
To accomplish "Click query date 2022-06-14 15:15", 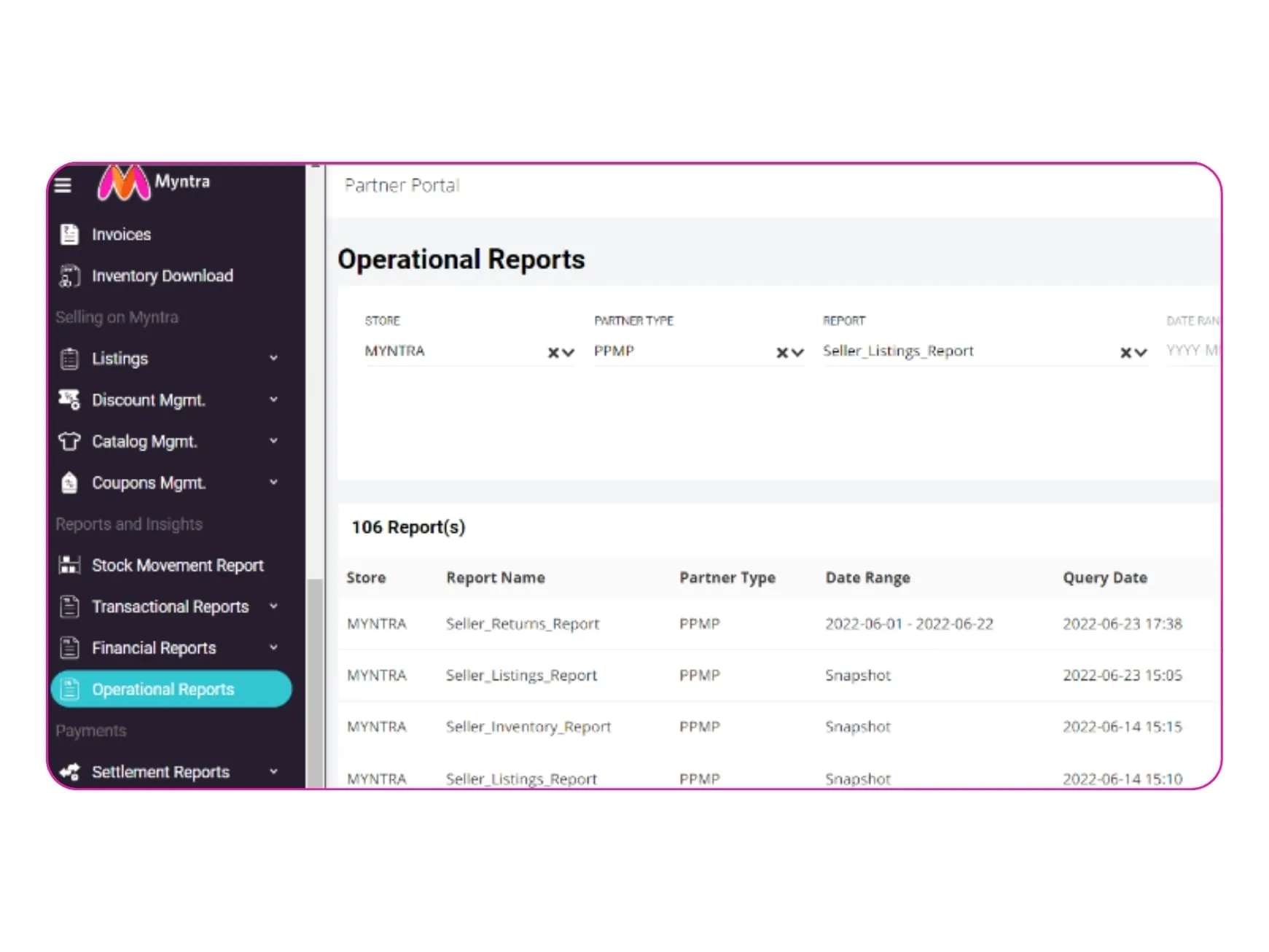I will (x=1122, y=727).
